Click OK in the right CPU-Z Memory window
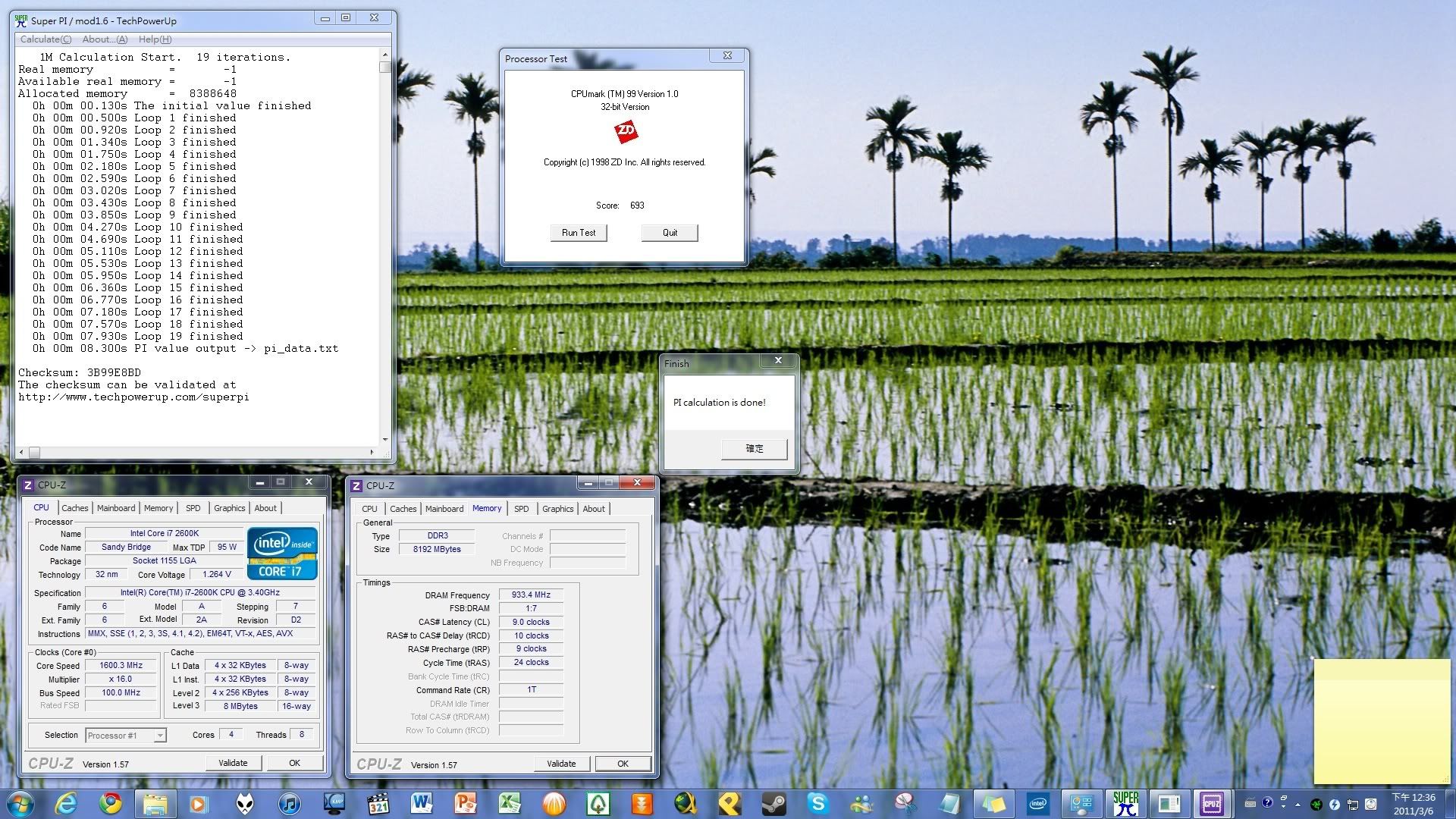Screen dimensions: 1456x819 point(623,764)
